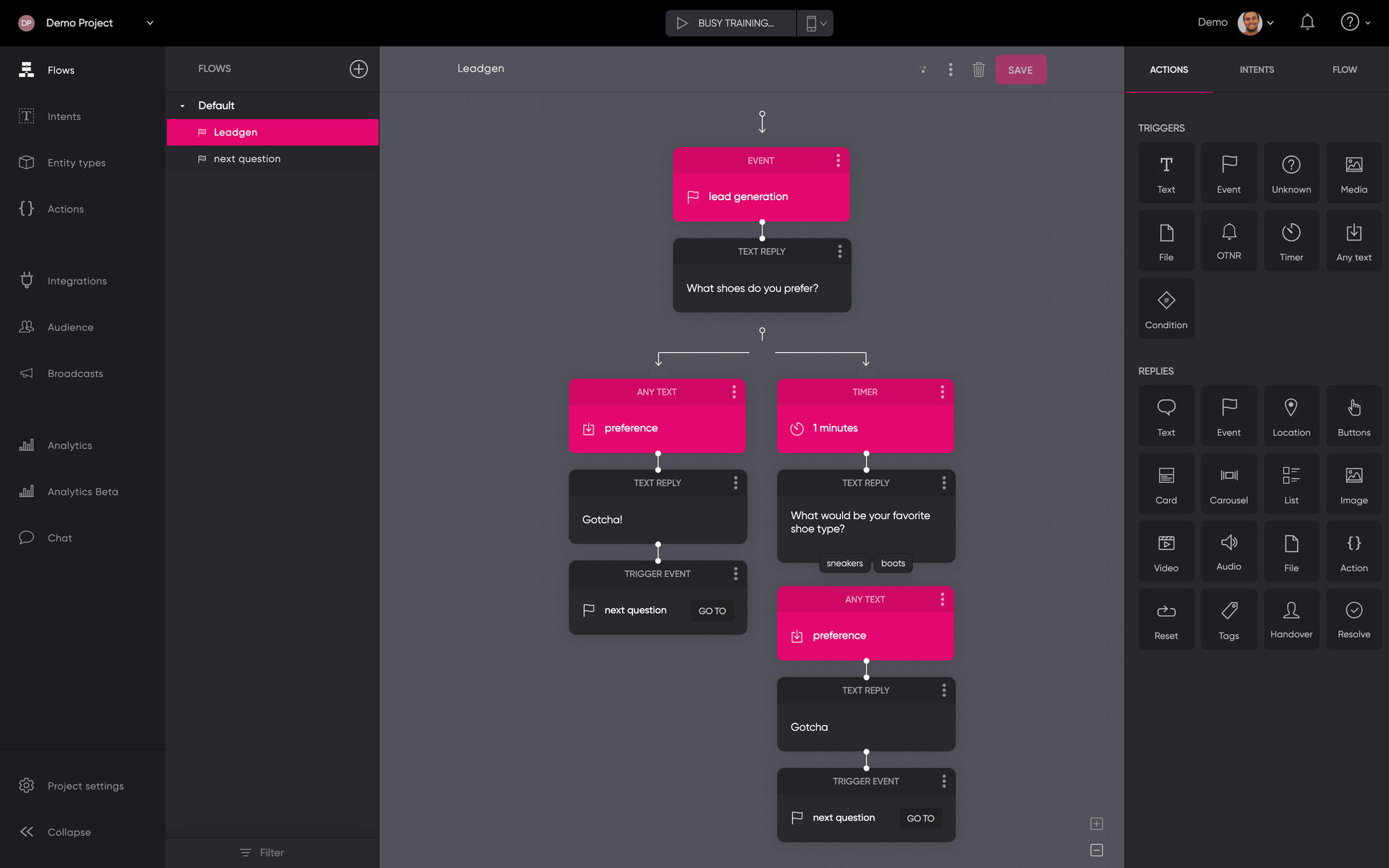Zoom in the canvas

(x=1096, y=824)
